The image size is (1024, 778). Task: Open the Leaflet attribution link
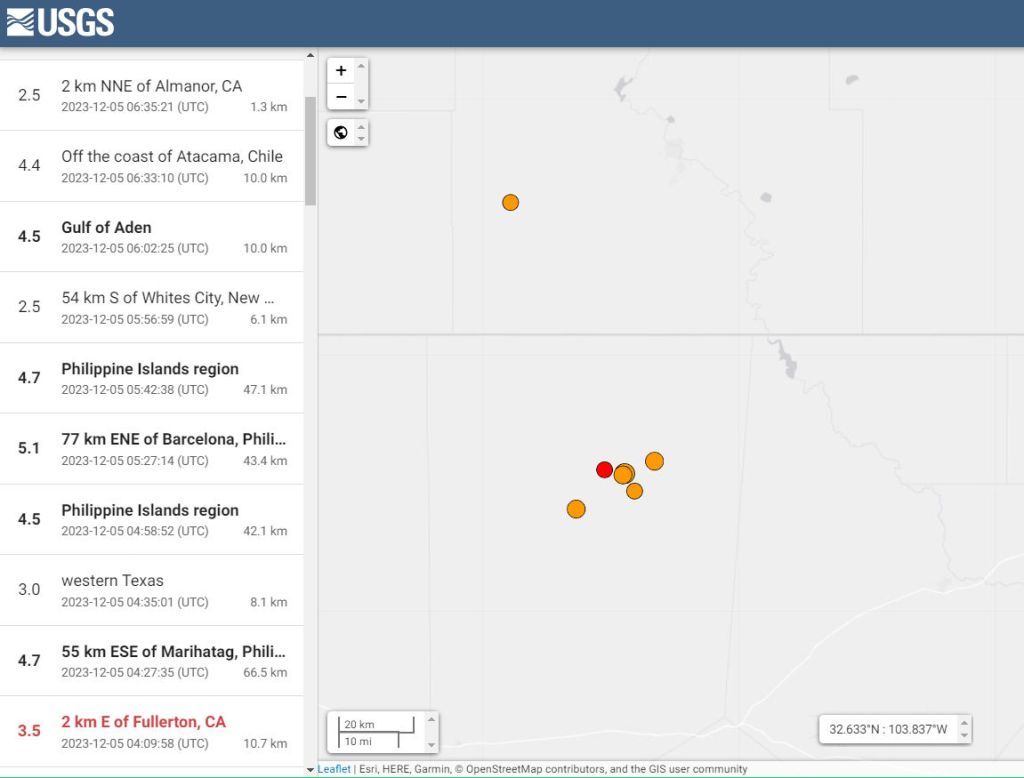[x=334, y=769]
